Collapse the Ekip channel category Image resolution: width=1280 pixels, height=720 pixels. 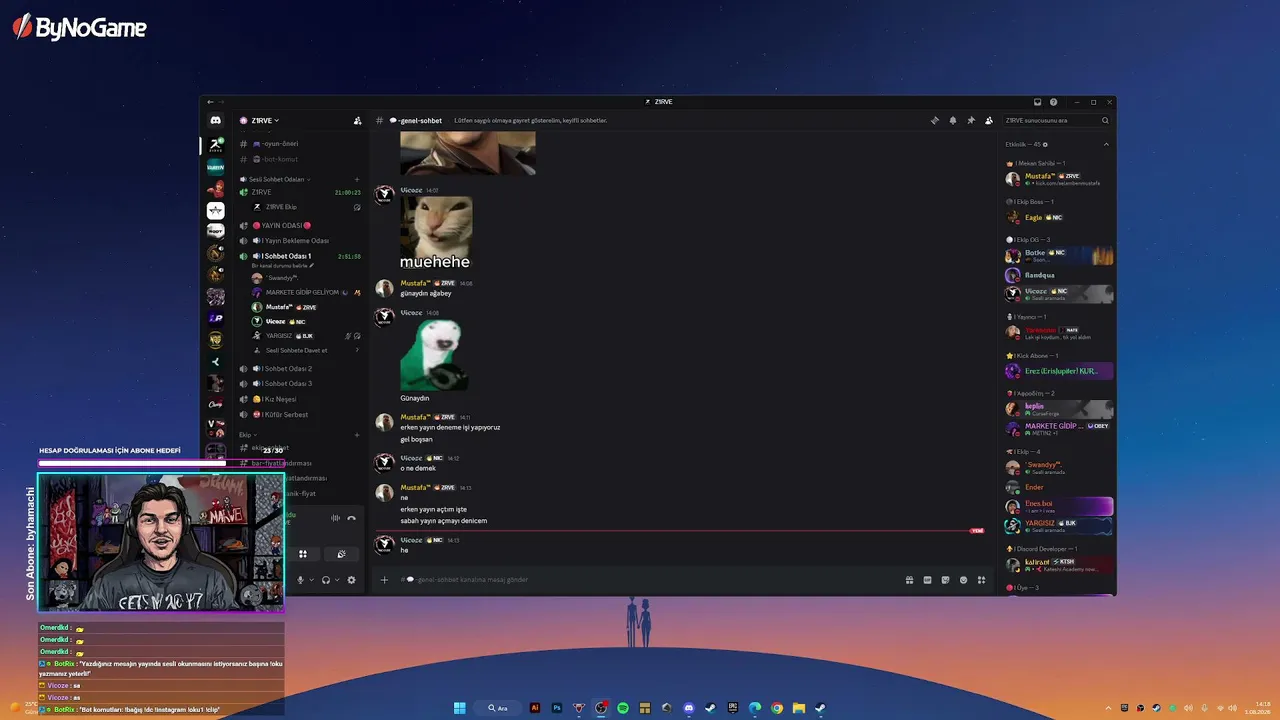click(x=246, y=435)
